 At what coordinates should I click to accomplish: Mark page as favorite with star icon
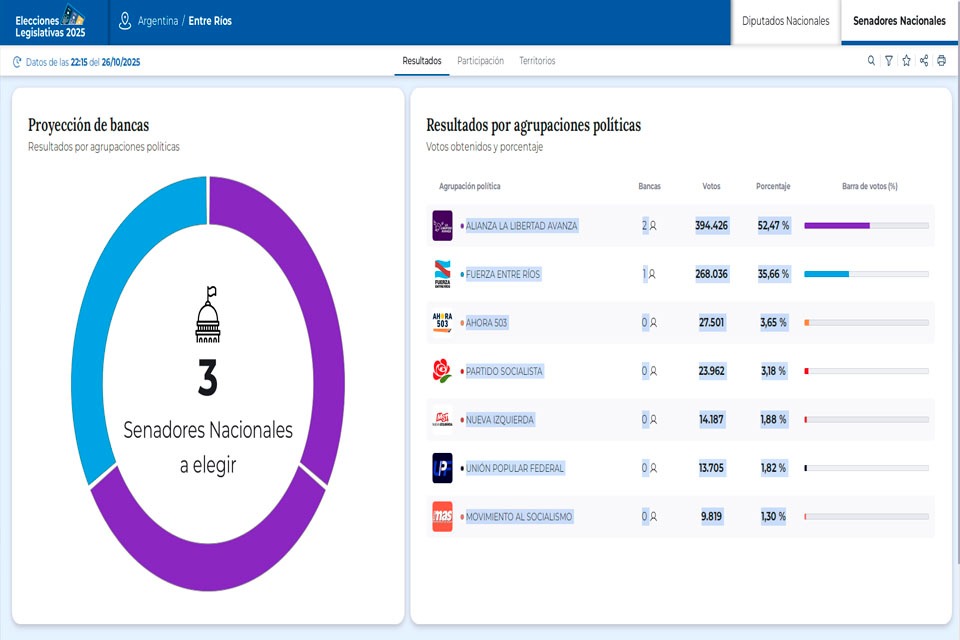(906, 61)
